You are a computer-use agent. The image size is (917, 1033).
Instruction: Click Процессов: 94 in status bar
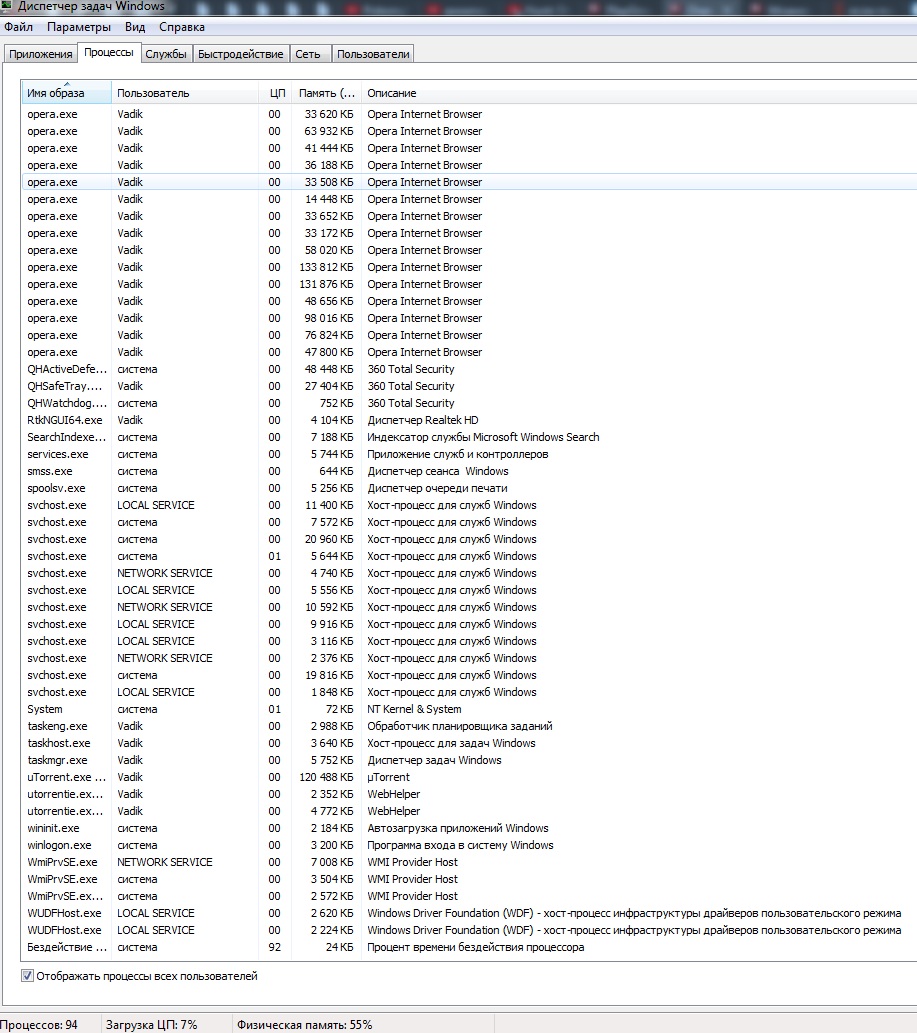(39, 1025)
